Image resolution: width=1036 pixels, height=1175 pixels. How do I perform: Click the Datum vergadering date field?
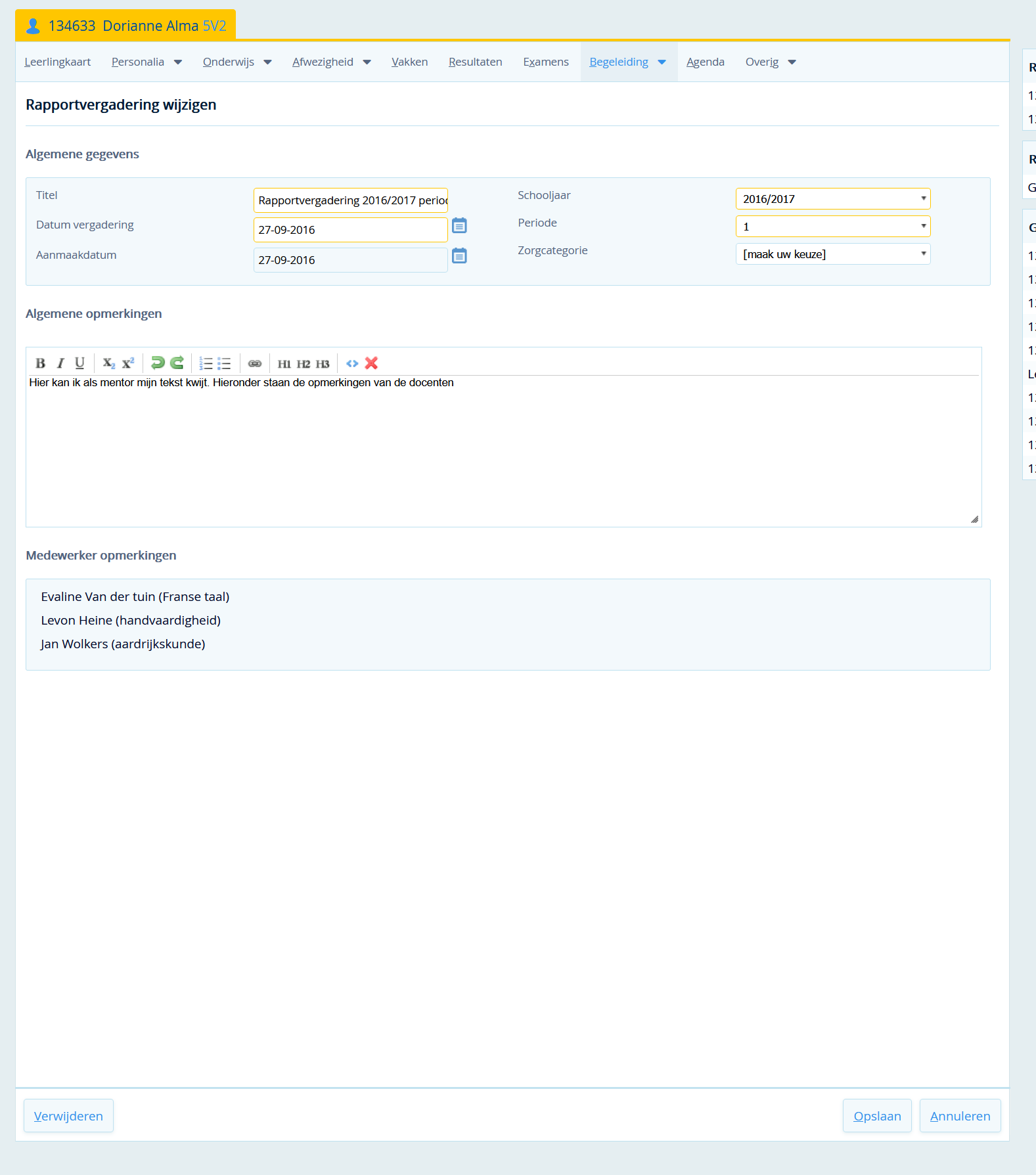[351, 230]
